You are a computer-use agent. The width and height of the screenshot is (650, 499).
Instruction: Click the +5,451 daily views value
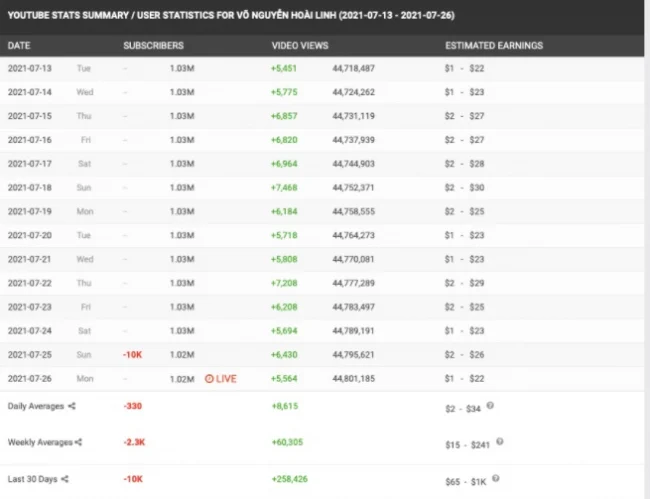click(284, 68)
